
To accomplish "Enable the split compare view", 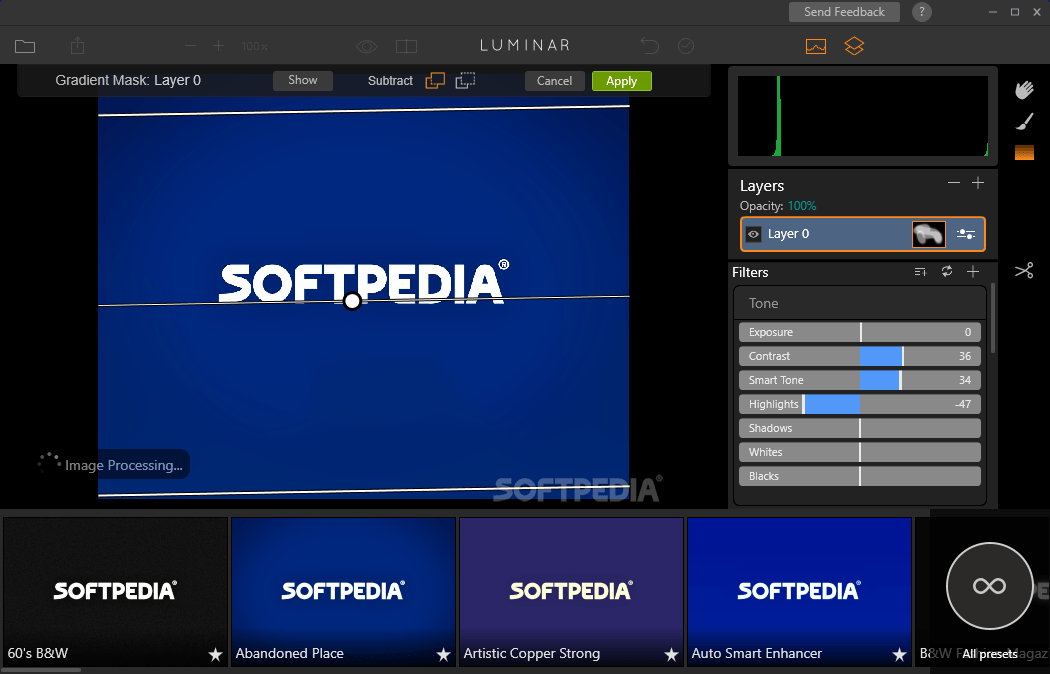I will point(406,46).
